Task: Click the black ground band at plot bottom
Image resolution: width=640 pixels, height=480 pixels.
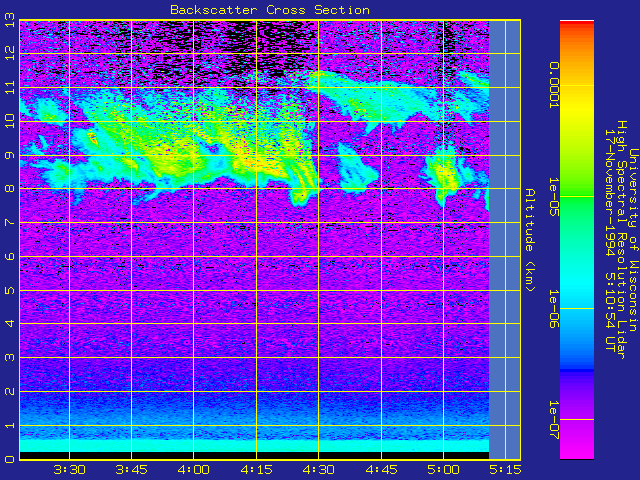Action: click(x=254, y=455)
